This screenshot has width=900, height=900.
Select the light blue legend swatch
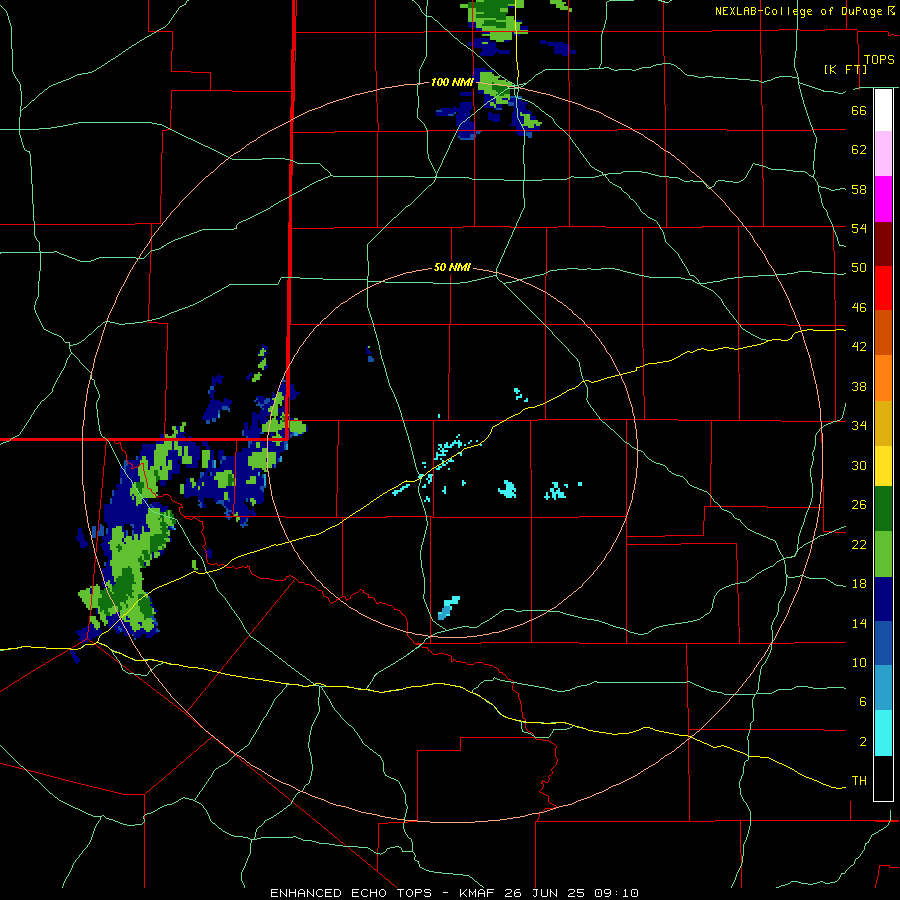point(883,688)
